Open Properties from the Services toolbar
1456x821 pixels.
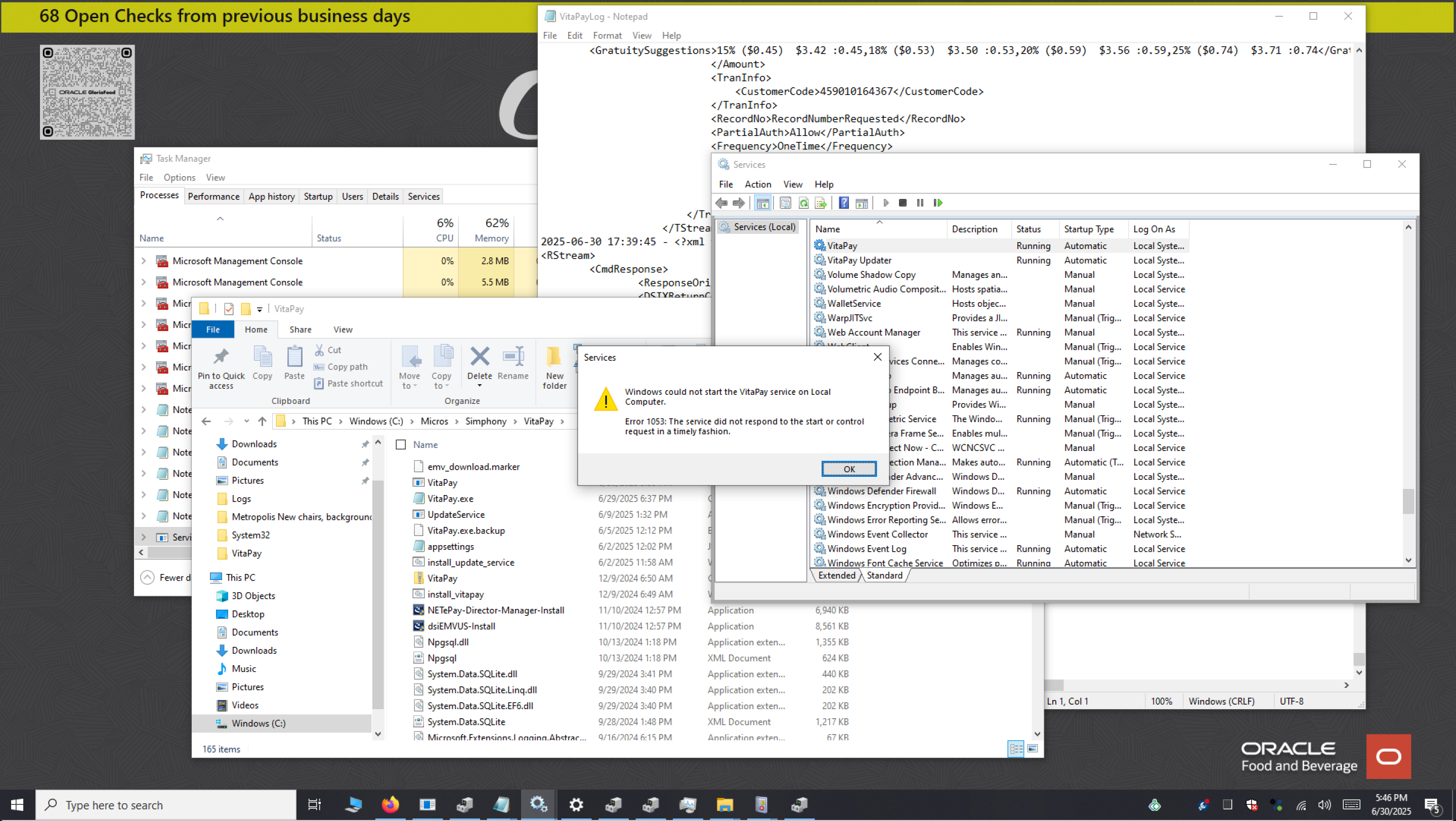tap(785, 202)
